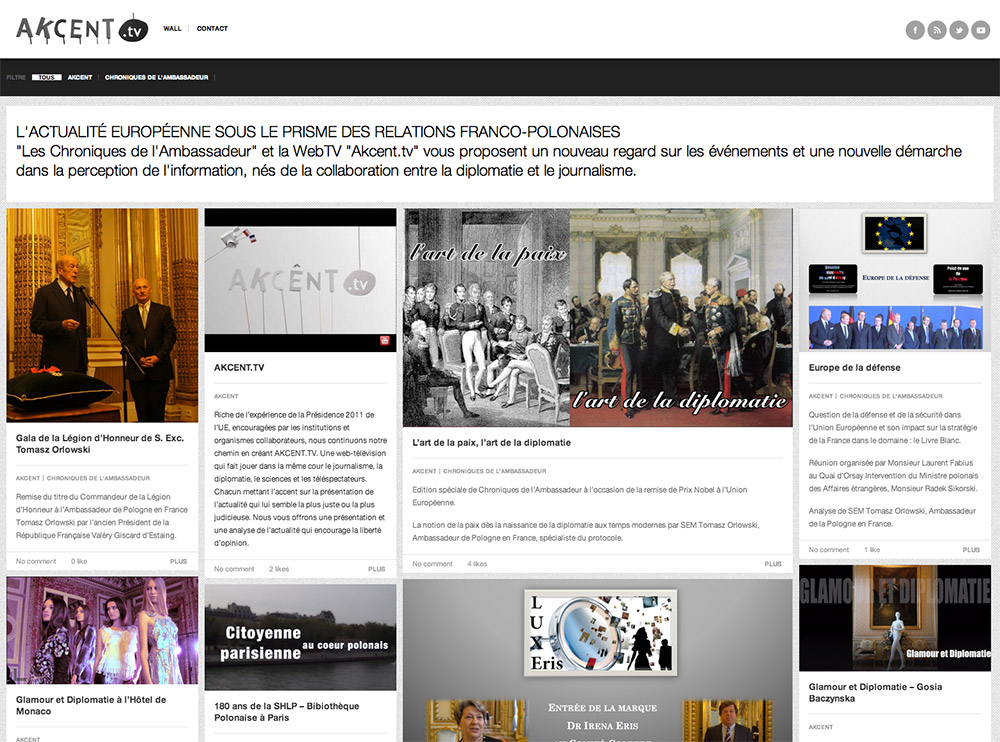Click AKCENT category tag under AKCENT.TV title

(226, 396)
